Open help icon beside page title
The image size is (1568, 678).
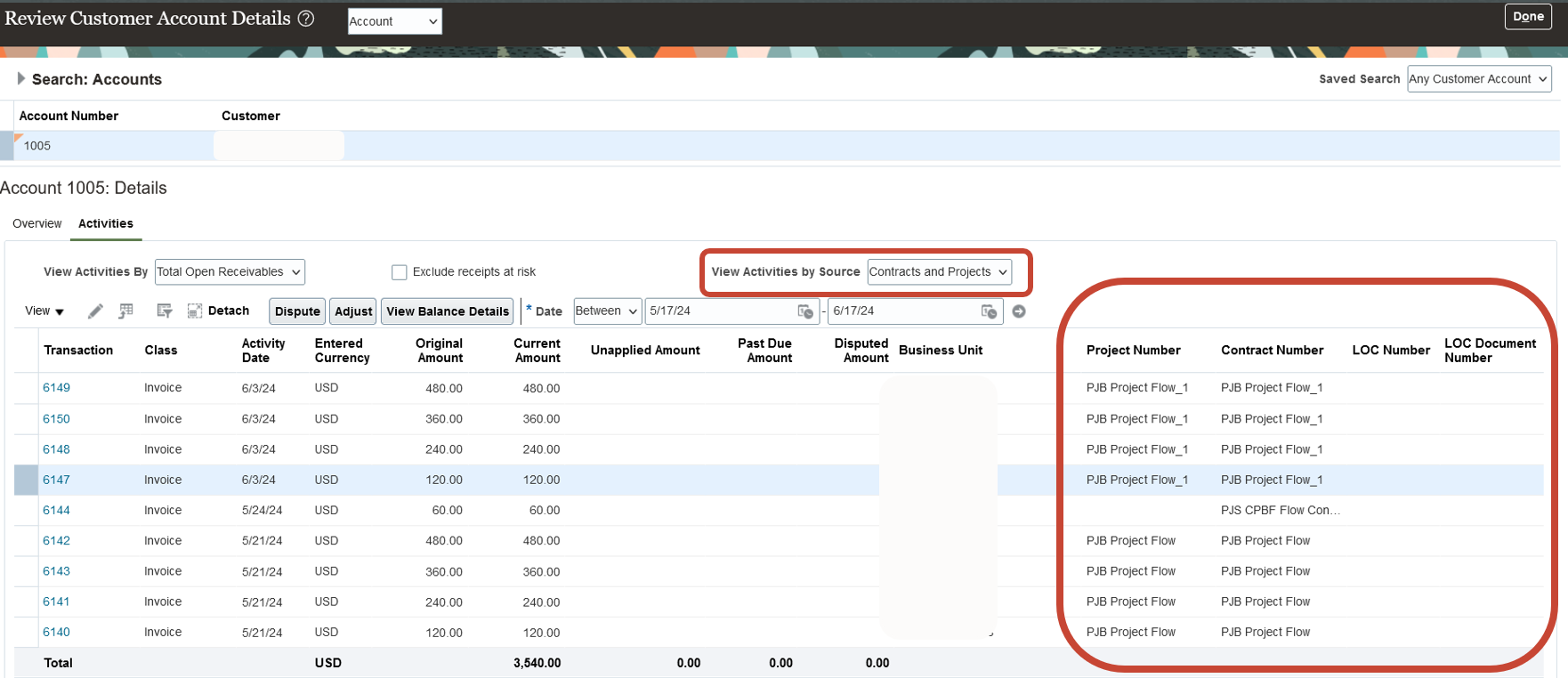(306, 19)
